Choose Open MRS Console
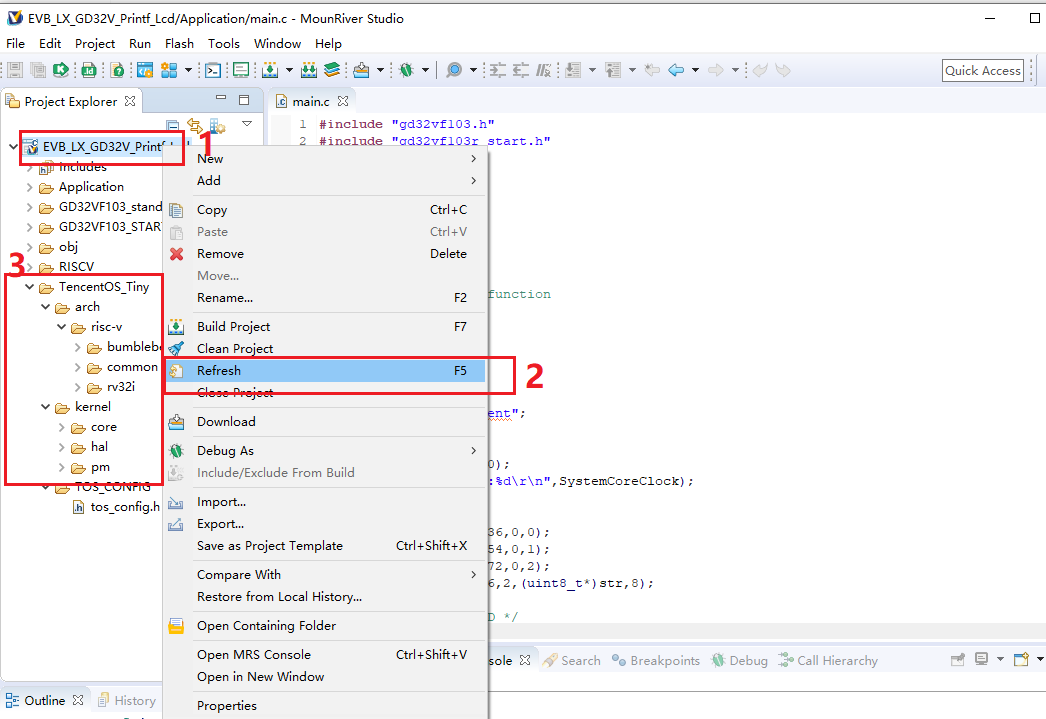The height and width of the screenshot is (719, 1046). (x=326, y=655)
